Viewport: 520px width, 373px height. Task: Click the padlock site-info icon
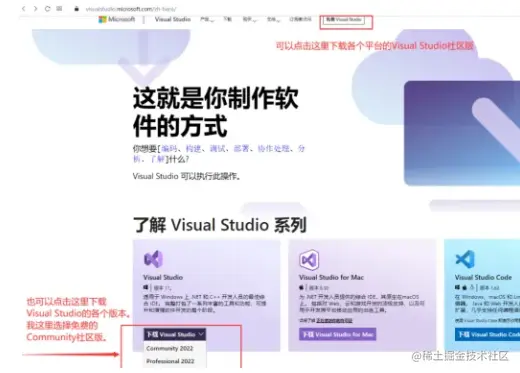click(76, 9)
